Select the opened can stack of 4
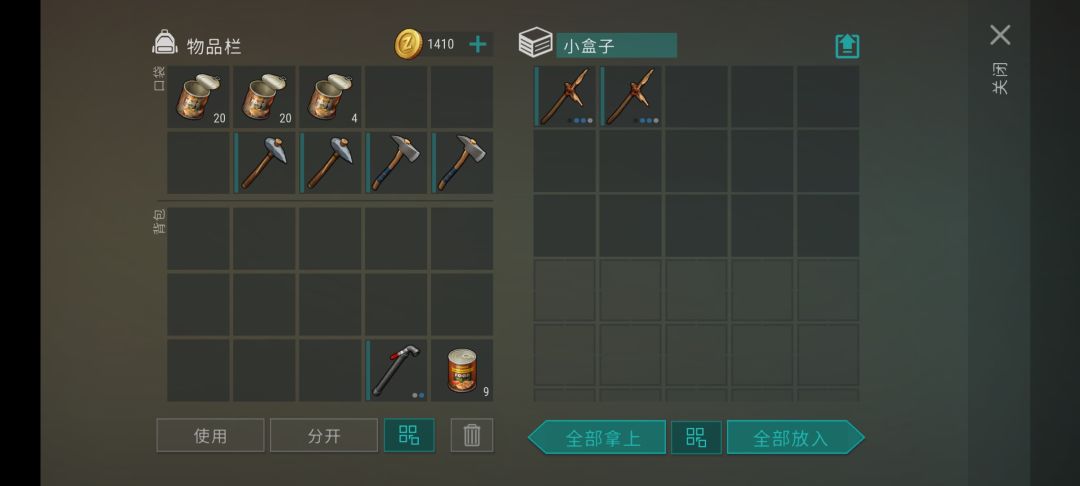 pos(330,96)
